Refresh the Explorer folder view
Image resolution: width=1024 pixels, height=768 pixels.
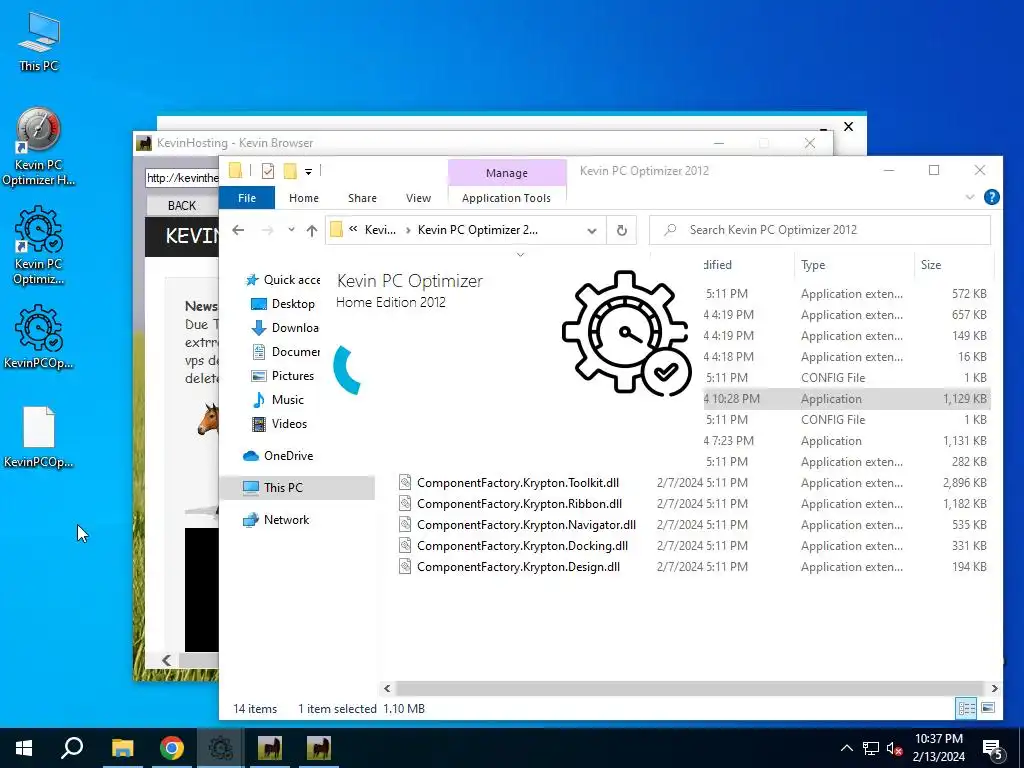coord(622,230)
